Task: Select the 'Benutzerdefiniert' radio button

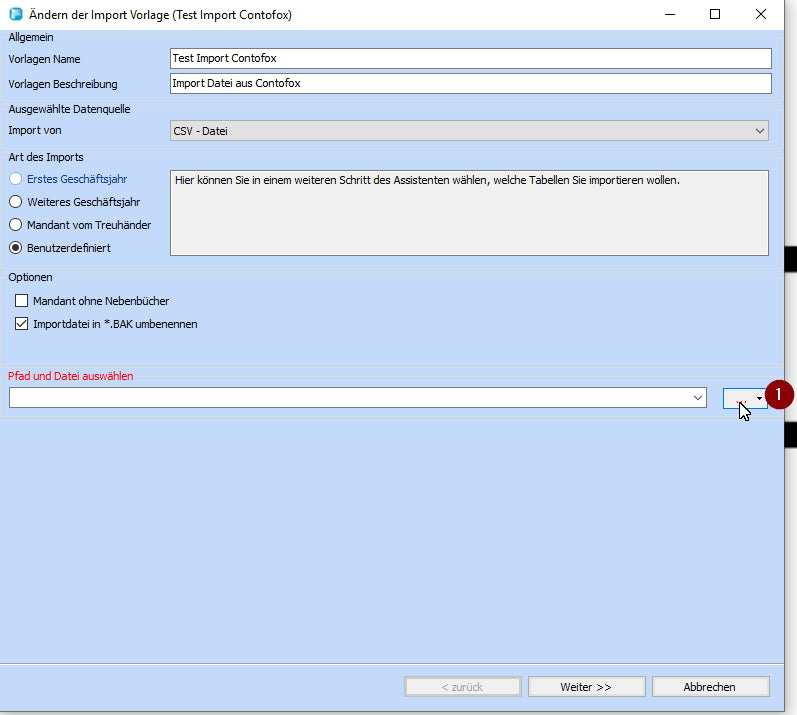Action: [x=16, y=248]
